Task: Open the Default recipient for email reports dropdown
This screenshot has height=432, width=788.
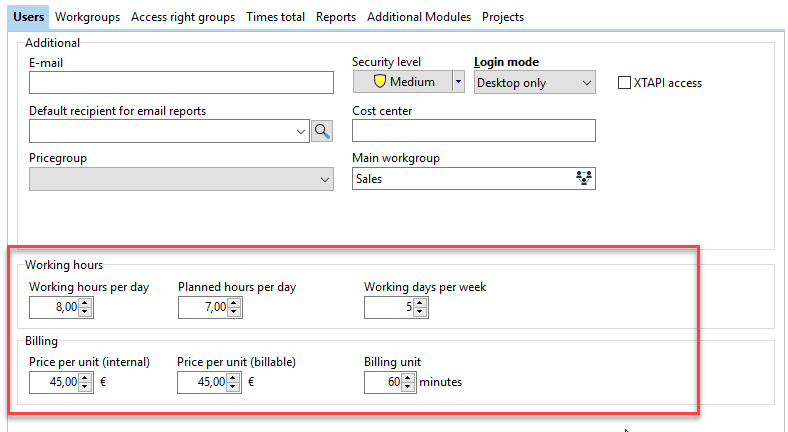Action: click(303, 131)
